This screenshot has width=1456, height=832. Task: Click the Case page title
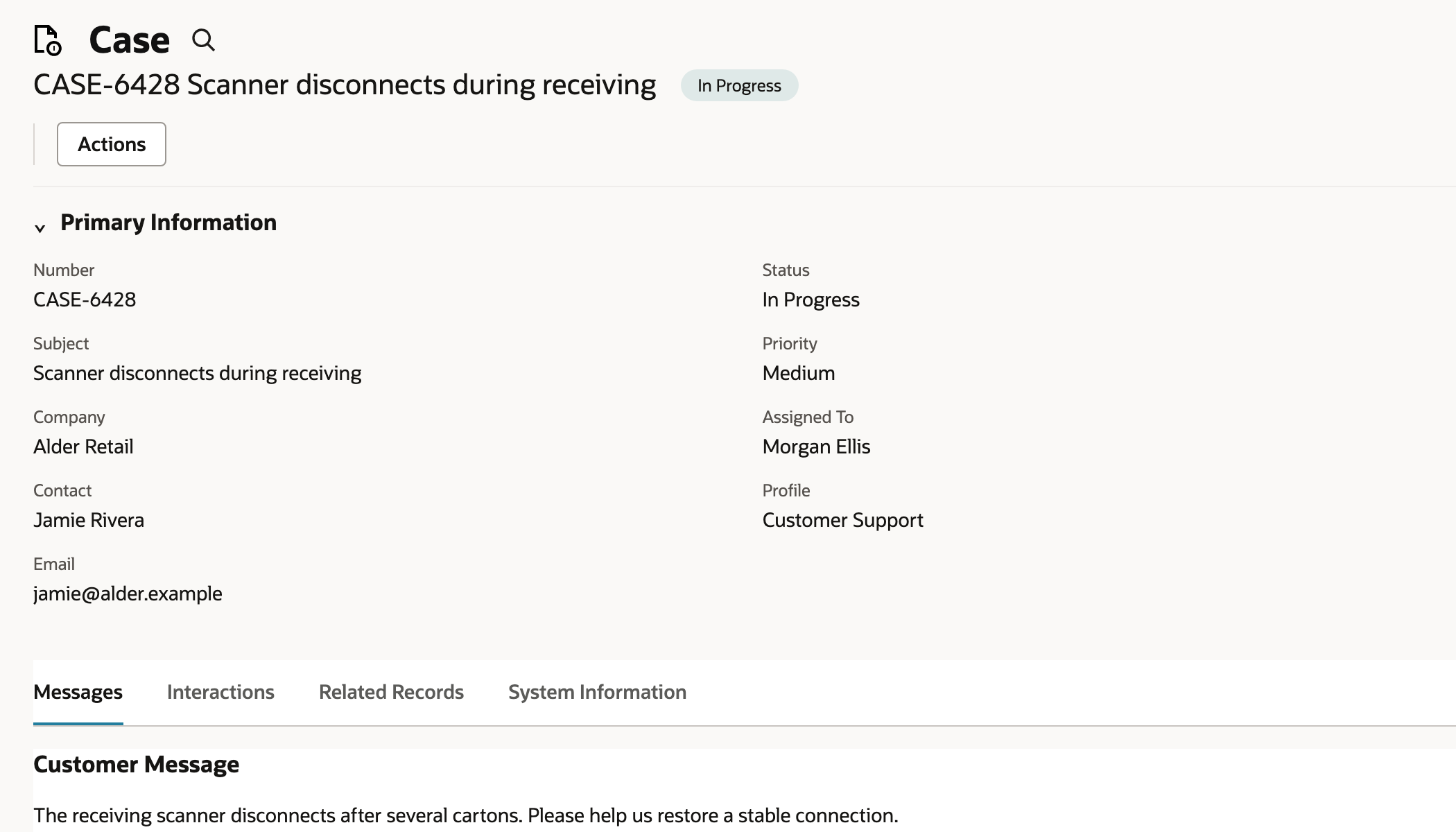pos(129,40)
